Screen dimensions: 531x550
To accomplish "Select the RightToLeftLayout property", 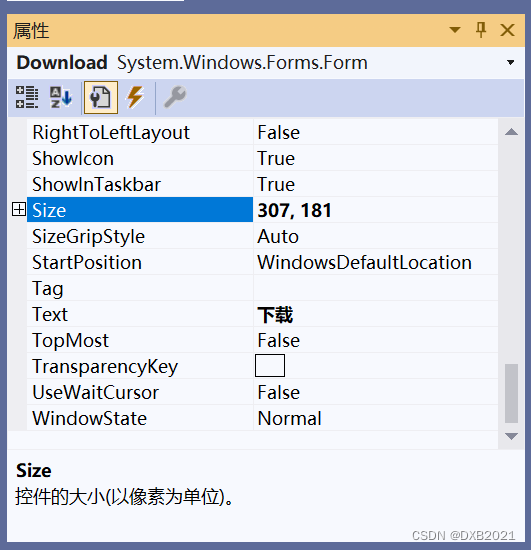I will (140, 132).
